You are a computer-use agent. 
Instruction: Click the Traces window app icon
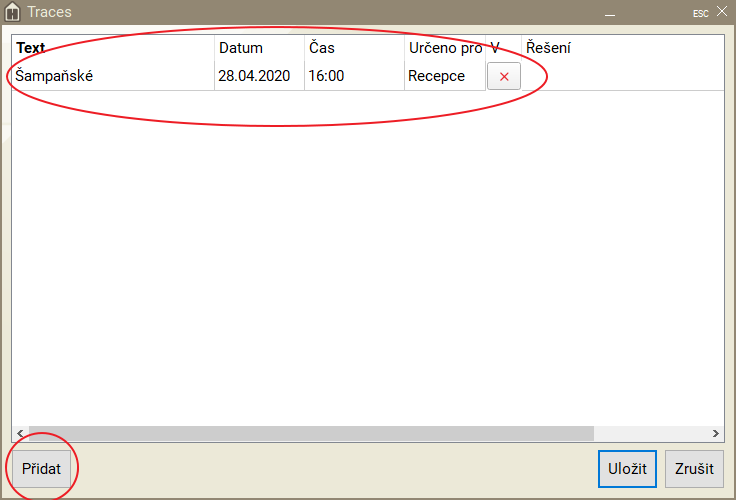click(x=14, y=13)
